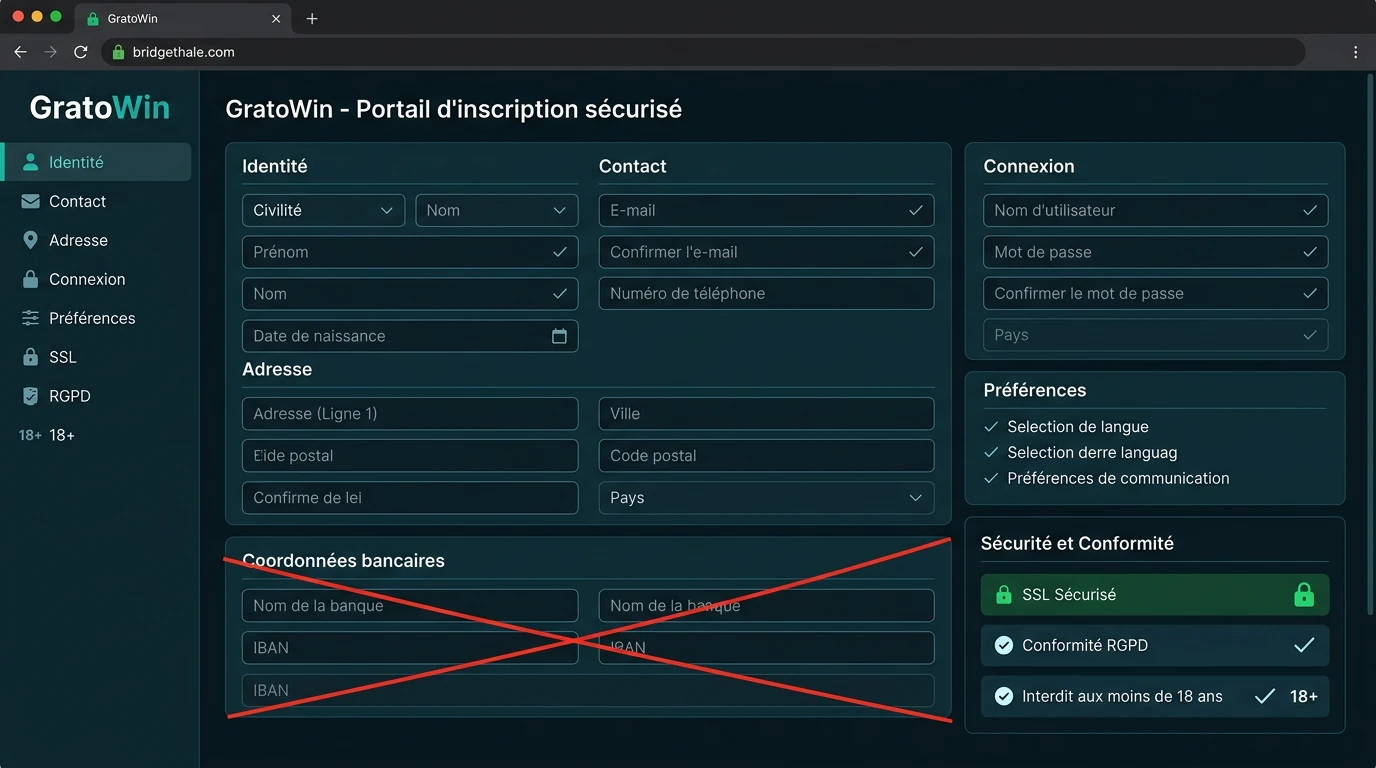Open the sliders Préférences icon
This screenshot has height=768, width=1376.
[30, 318]
